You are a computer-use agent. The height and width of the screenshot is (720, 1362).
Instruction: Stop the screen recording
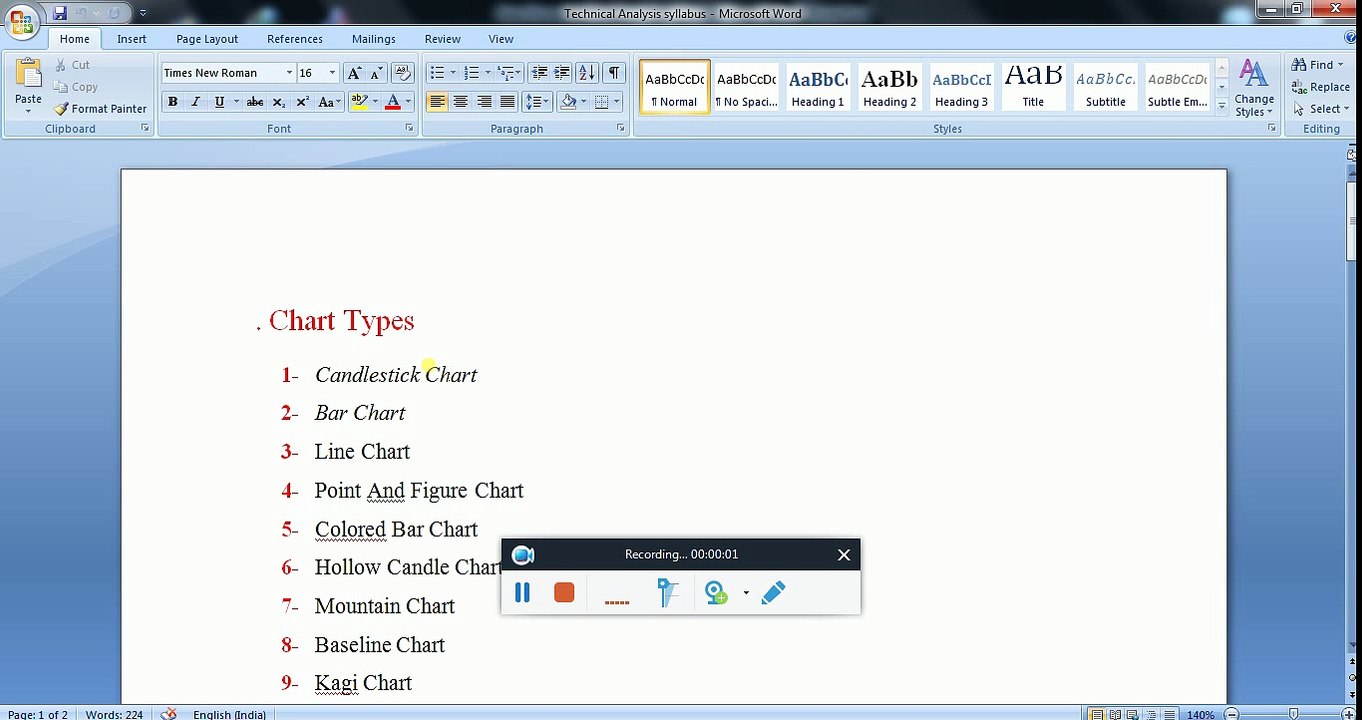[564, 593]
